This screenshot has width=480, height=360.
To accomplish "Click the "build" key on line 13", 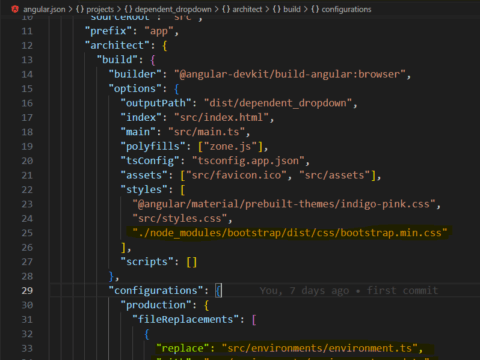I will 117,60.
